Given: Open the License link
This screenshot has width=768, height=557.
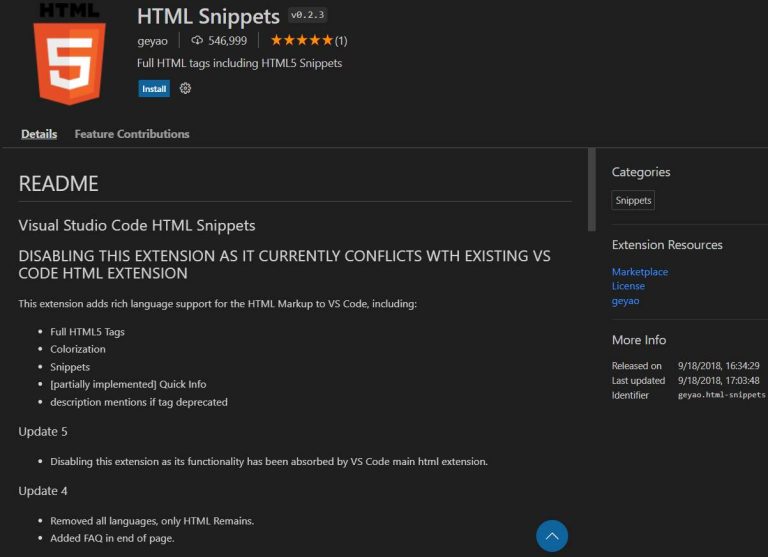Looking at the screenshot, I should coord(628,286).
